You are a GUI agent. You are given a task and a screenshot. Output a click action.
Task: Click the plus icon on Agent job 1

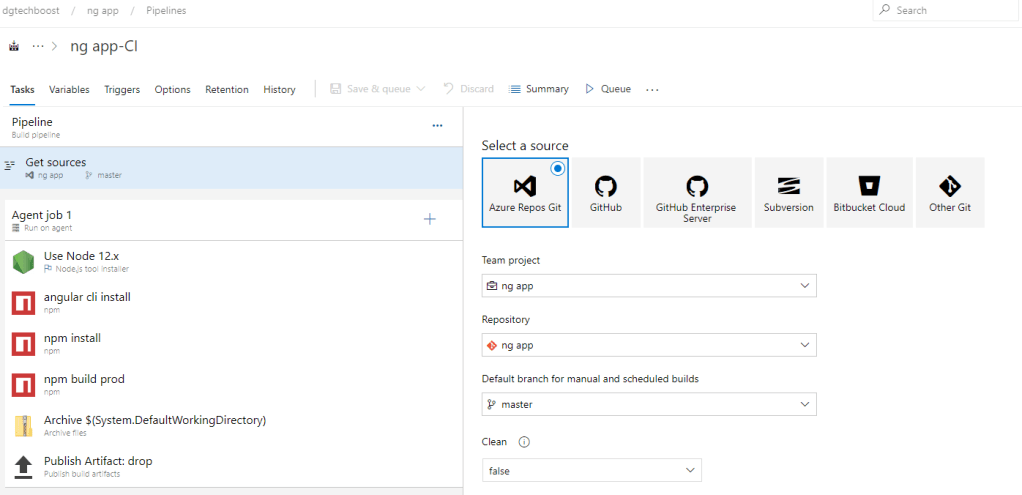pos(430,219)
